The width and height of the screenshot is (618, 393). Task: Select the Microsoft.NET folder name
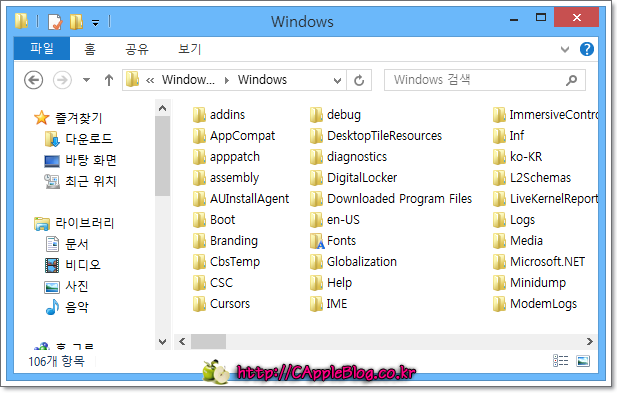(547, 262)
